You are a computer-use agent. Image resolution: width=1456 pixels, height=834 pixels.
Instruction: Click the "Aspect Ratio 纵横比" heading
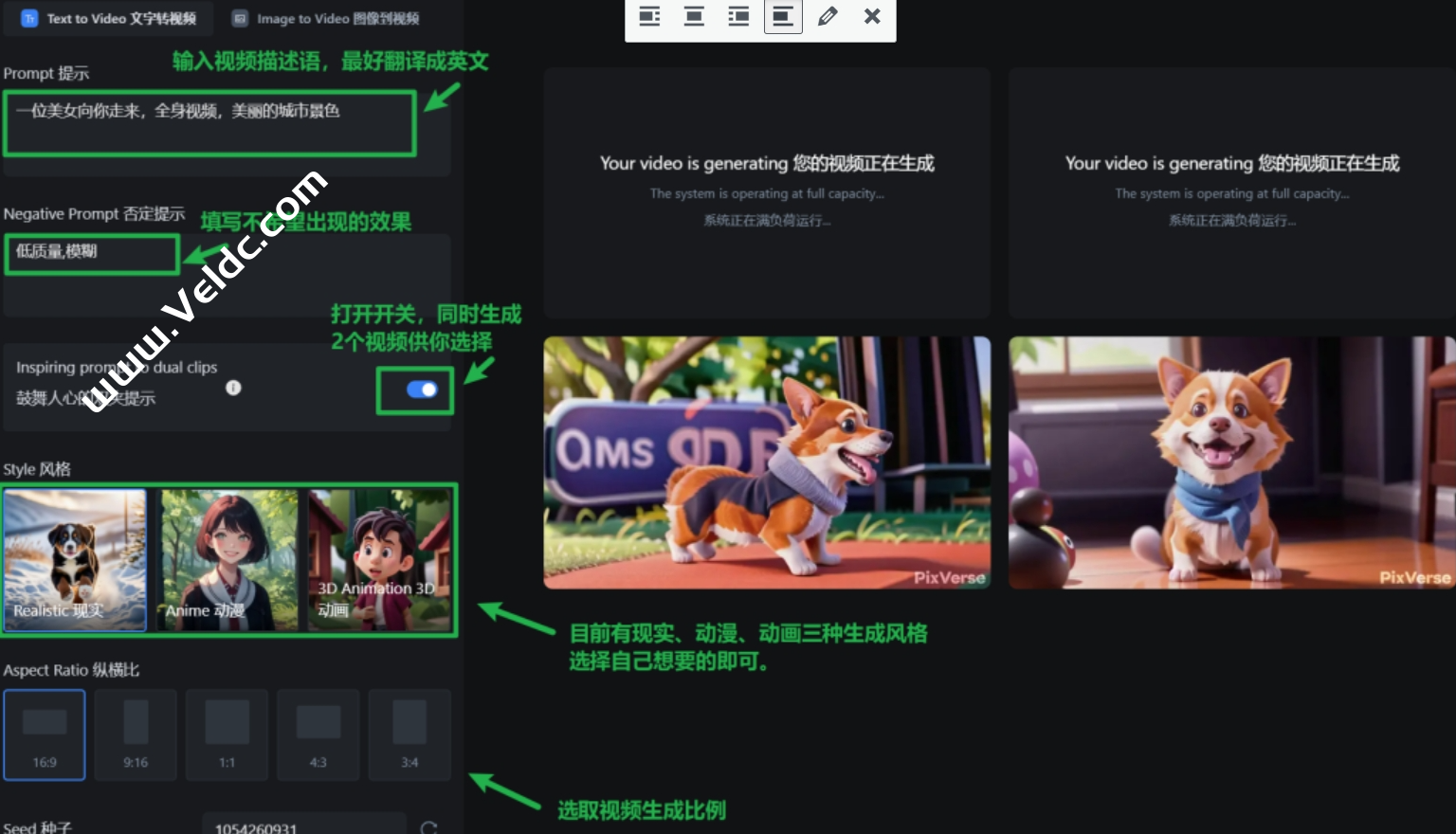71,670
